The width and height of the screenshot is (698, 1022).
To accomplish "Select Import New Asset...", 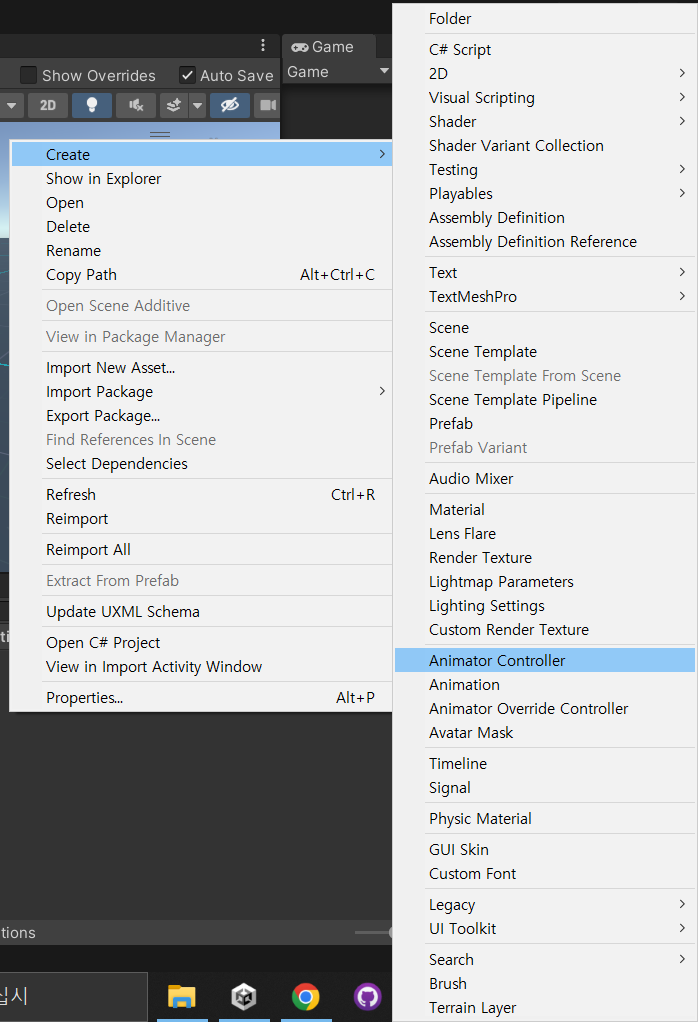I will click(x=201, y=368).
